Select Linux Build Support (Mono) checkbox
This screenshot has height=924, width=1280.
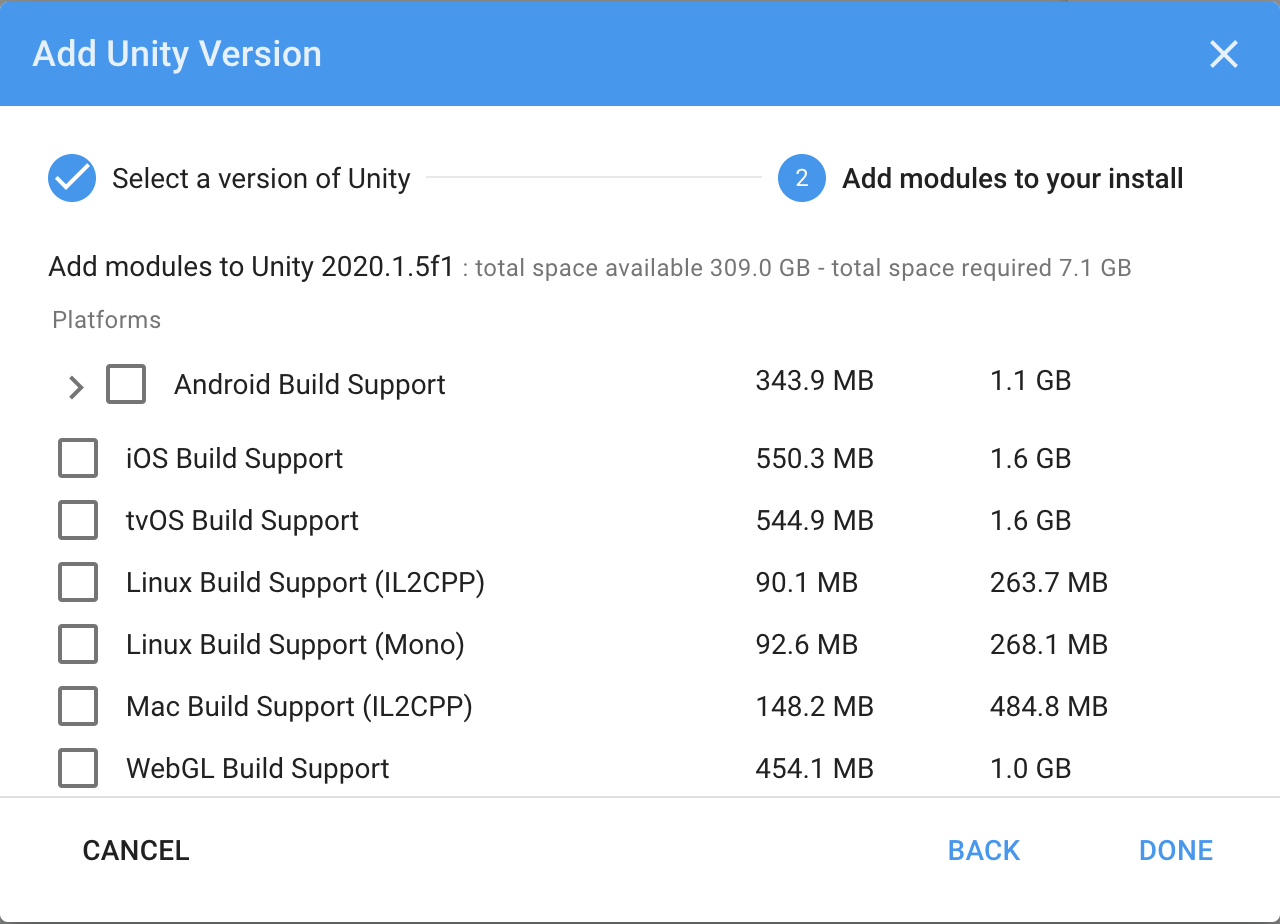pyautogui.click(x=78, y=645)
